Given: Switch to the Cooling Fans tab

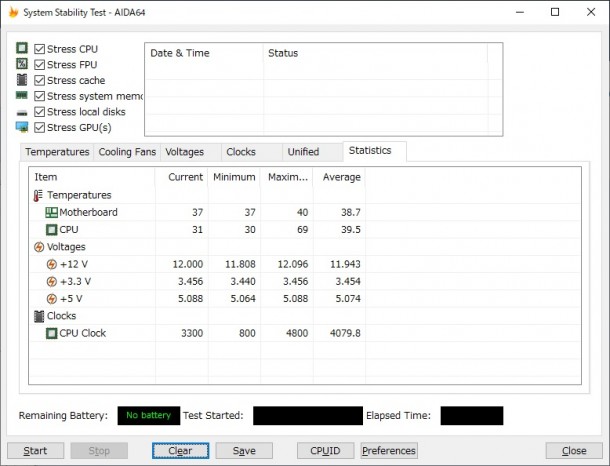Looking at the screenshot, I should point(127,152).
